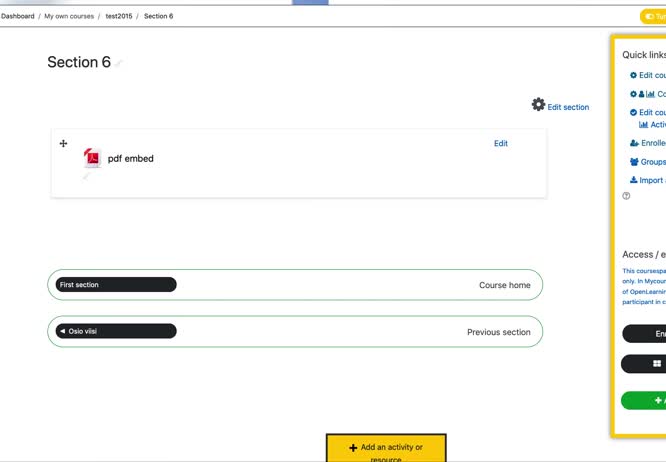Viewport: 666px width, 462px height.
Task: Click the pencil icon next to Section 6 title
Action: click(119, 63)
